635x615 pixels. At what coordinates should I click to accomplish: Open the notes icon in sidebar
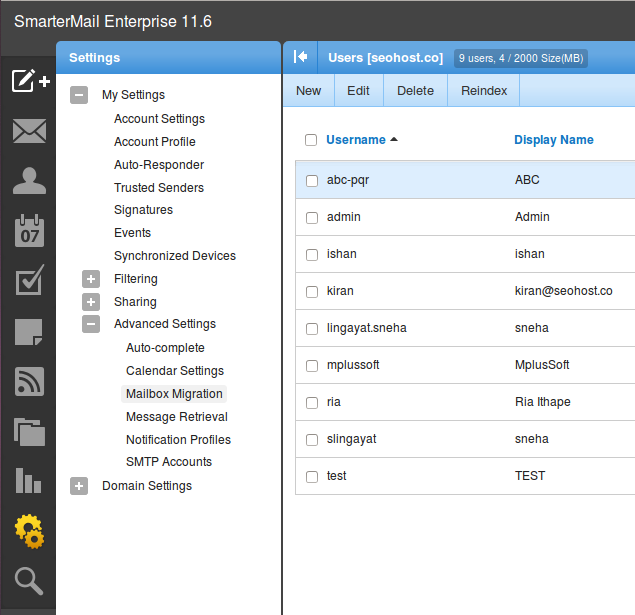[x=29, y=331]
